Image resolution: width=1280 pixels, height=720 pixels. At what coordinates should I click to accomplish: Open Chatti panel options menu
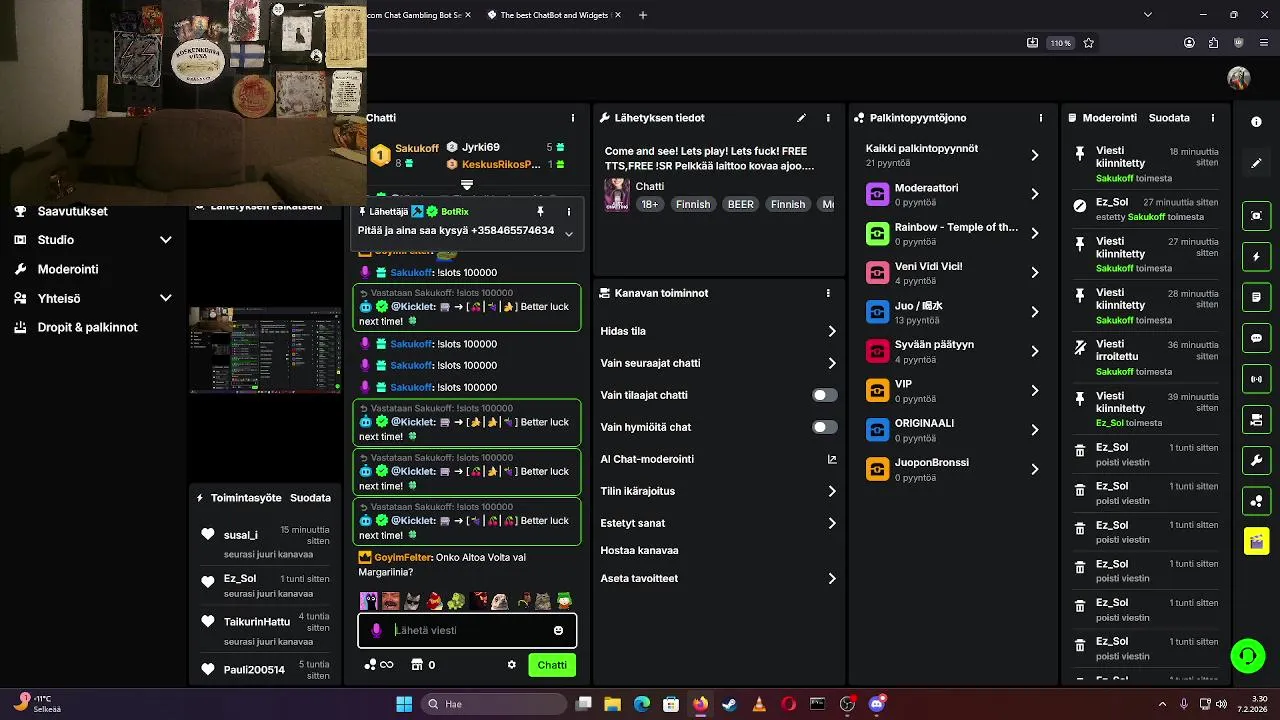tap(573, 118)
